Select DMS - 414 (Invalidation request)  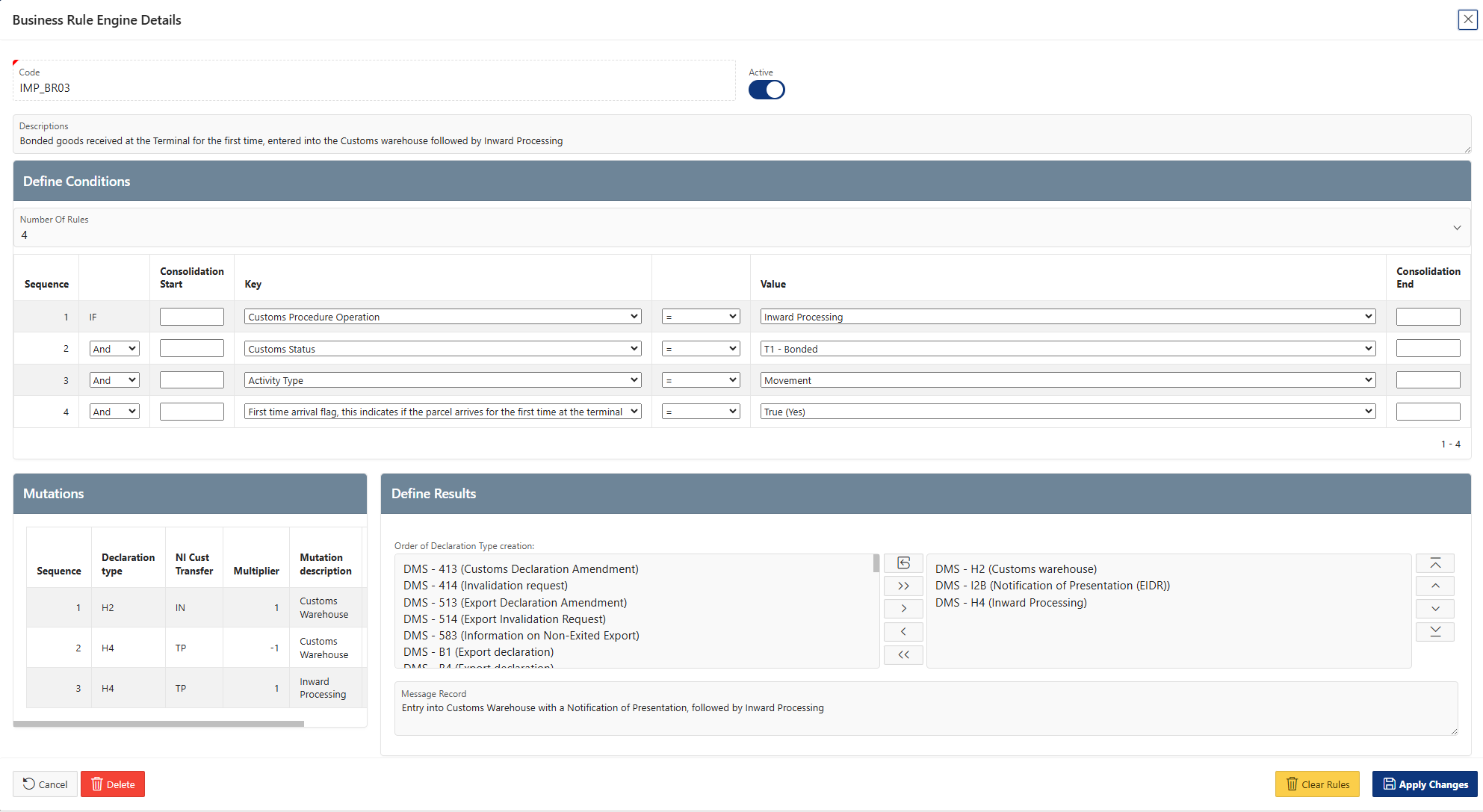coord(486,586)
